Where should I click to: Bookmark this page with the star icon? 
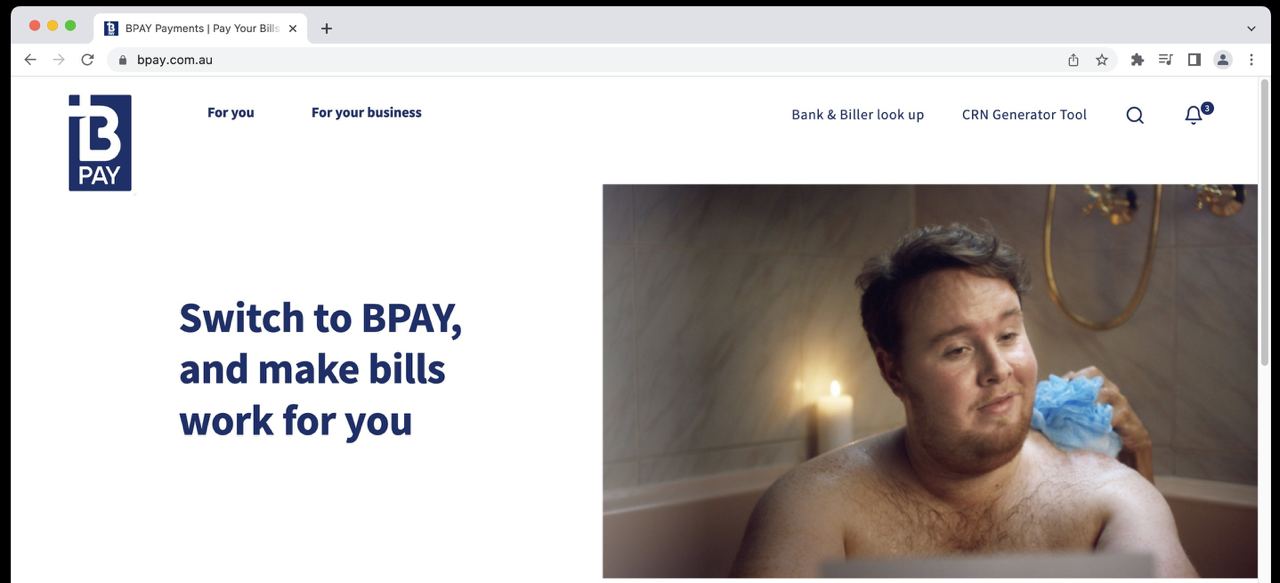pyautogui.click(x=1102, y=60)
